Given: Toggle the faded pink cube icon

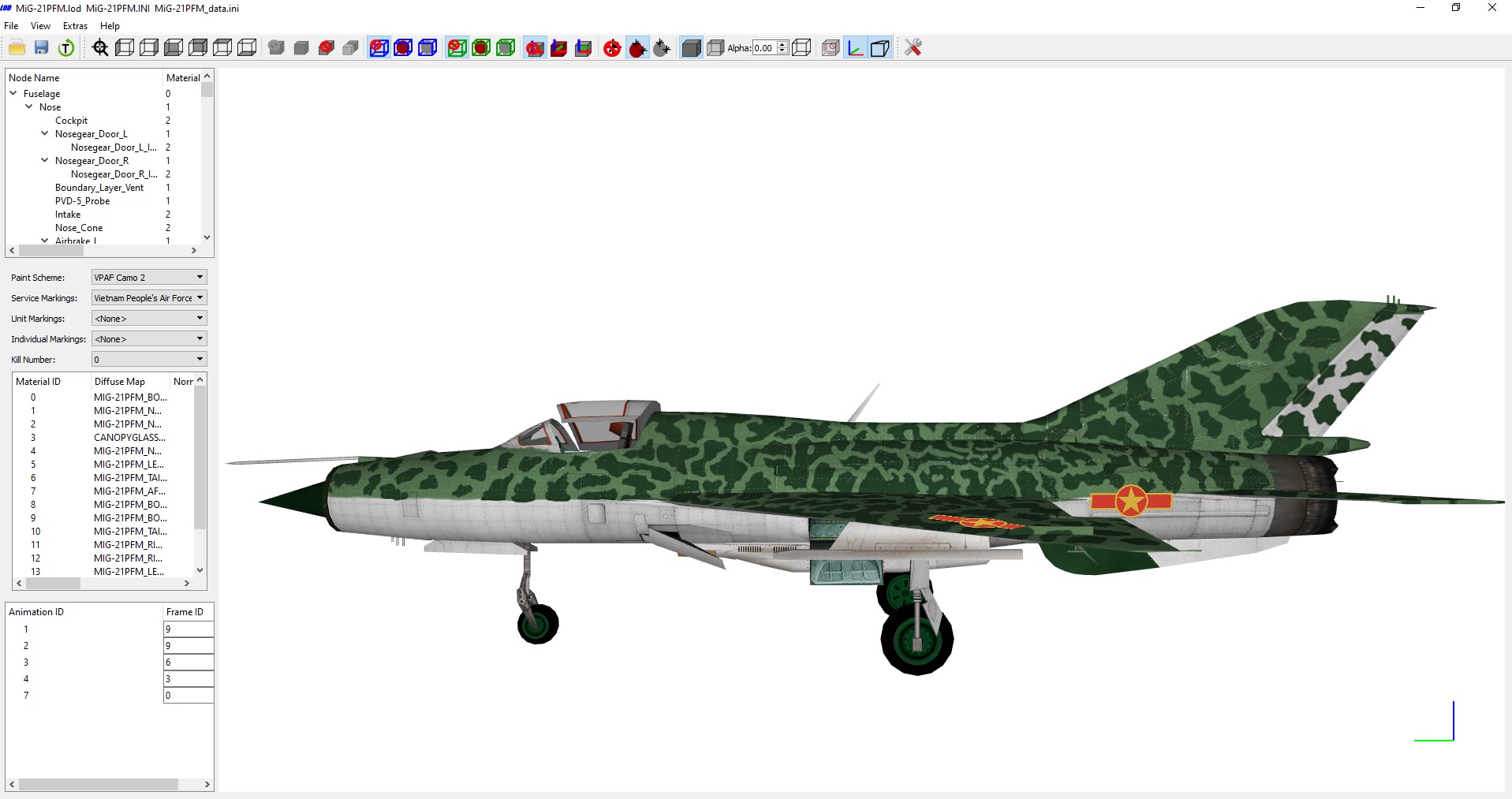Looking at the screenshot, I should (831, 48).
